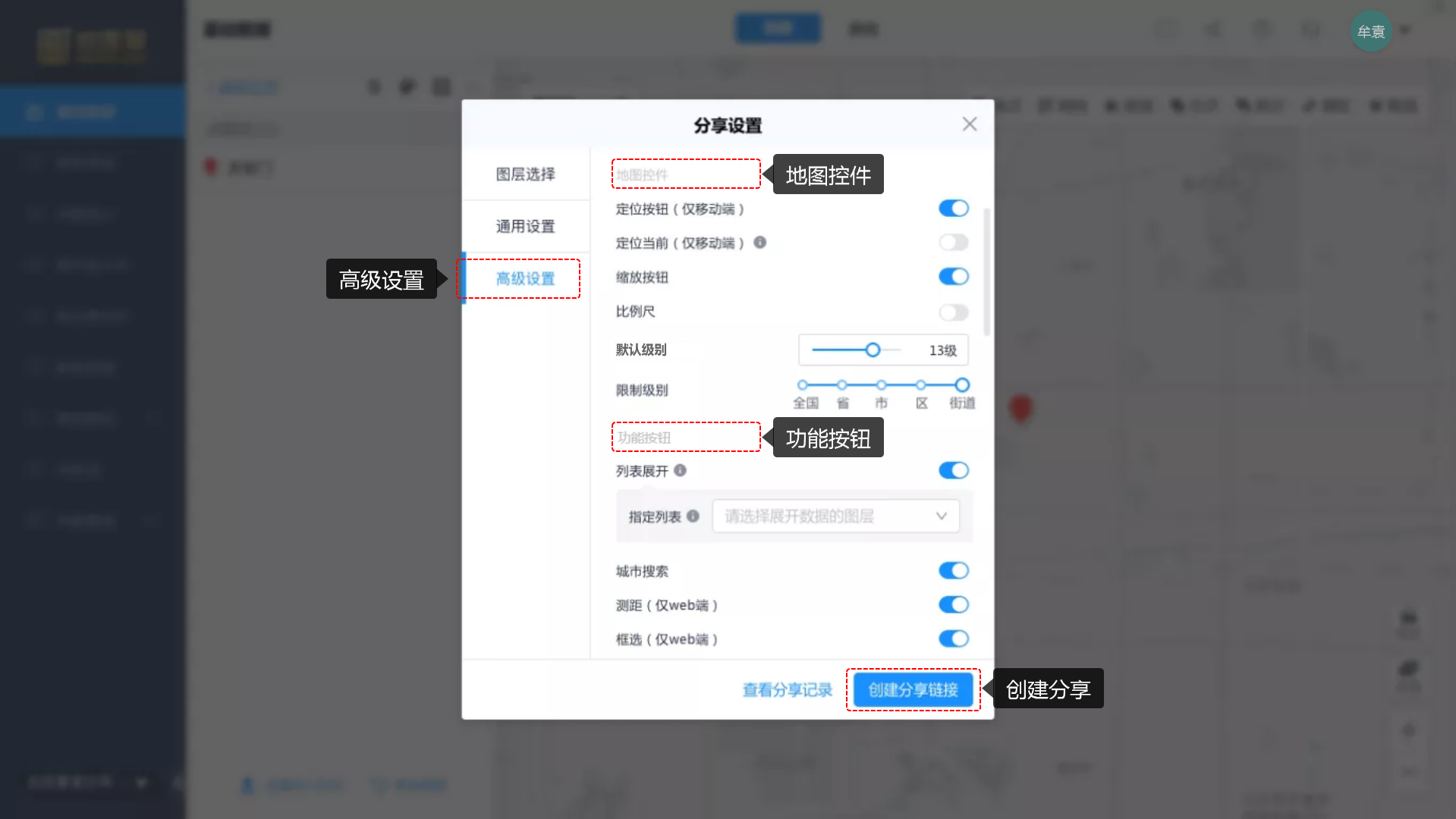1456x819 pixels.
Task: Set 限制级别 slider to 区 point
Action: [920, 385]
